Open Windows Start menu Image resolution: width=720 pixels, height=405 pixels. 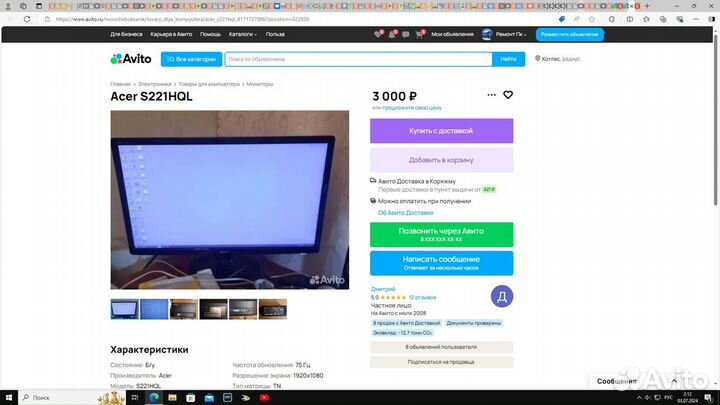point(9,397)
